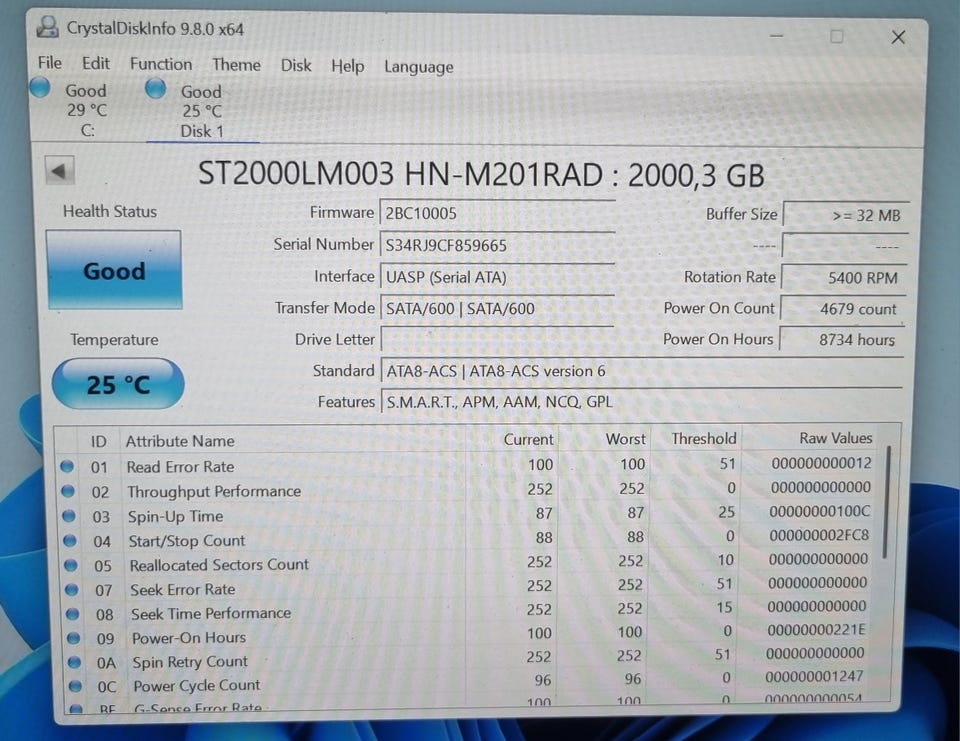
Task: Minimize the CrystalDiskInfo window
Action: tap(777, 36)
